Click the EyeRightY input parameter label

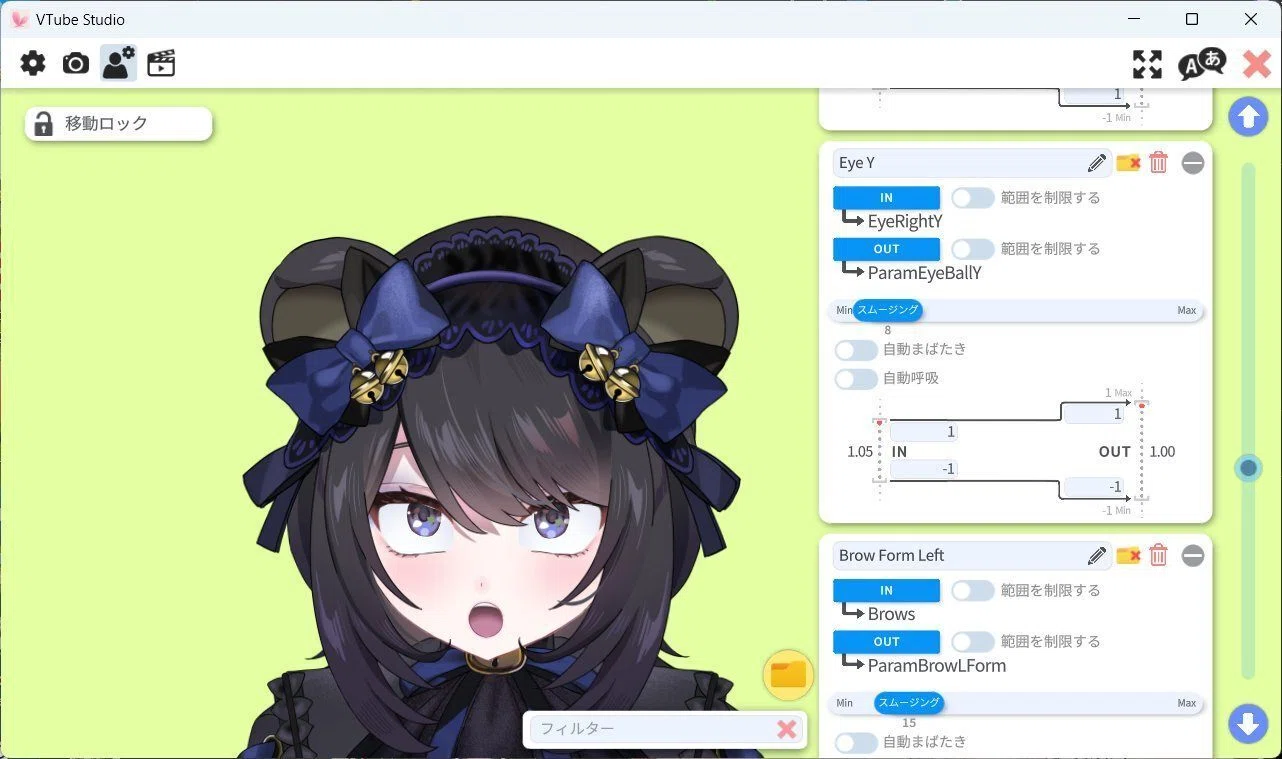905,222
